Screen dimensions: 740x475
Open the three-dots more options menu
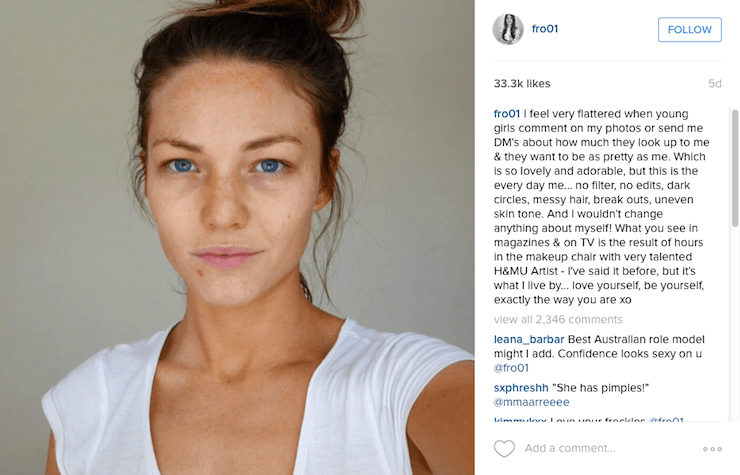coord(712,449)
